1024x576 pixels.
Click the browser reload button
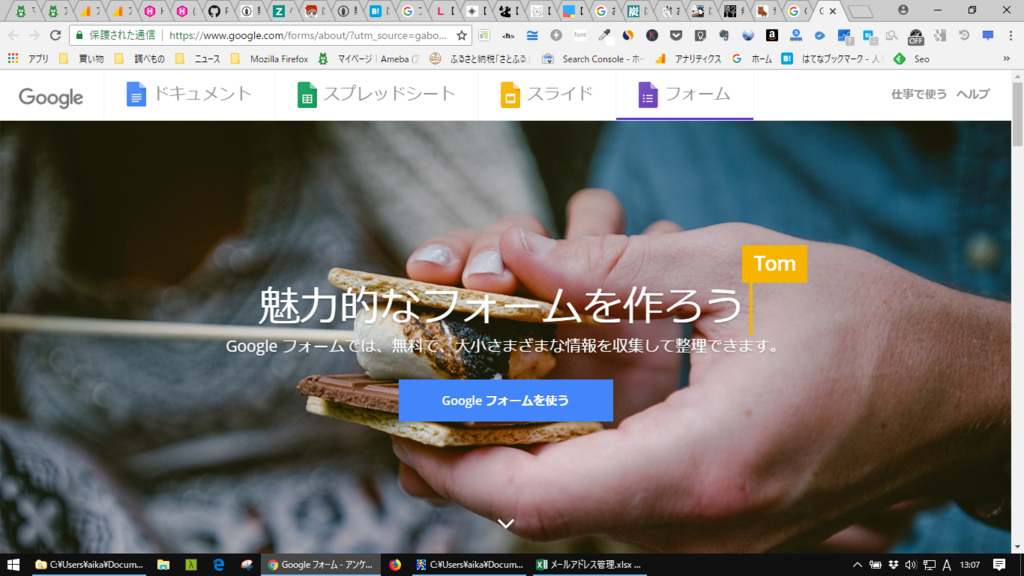pos(56,35)
